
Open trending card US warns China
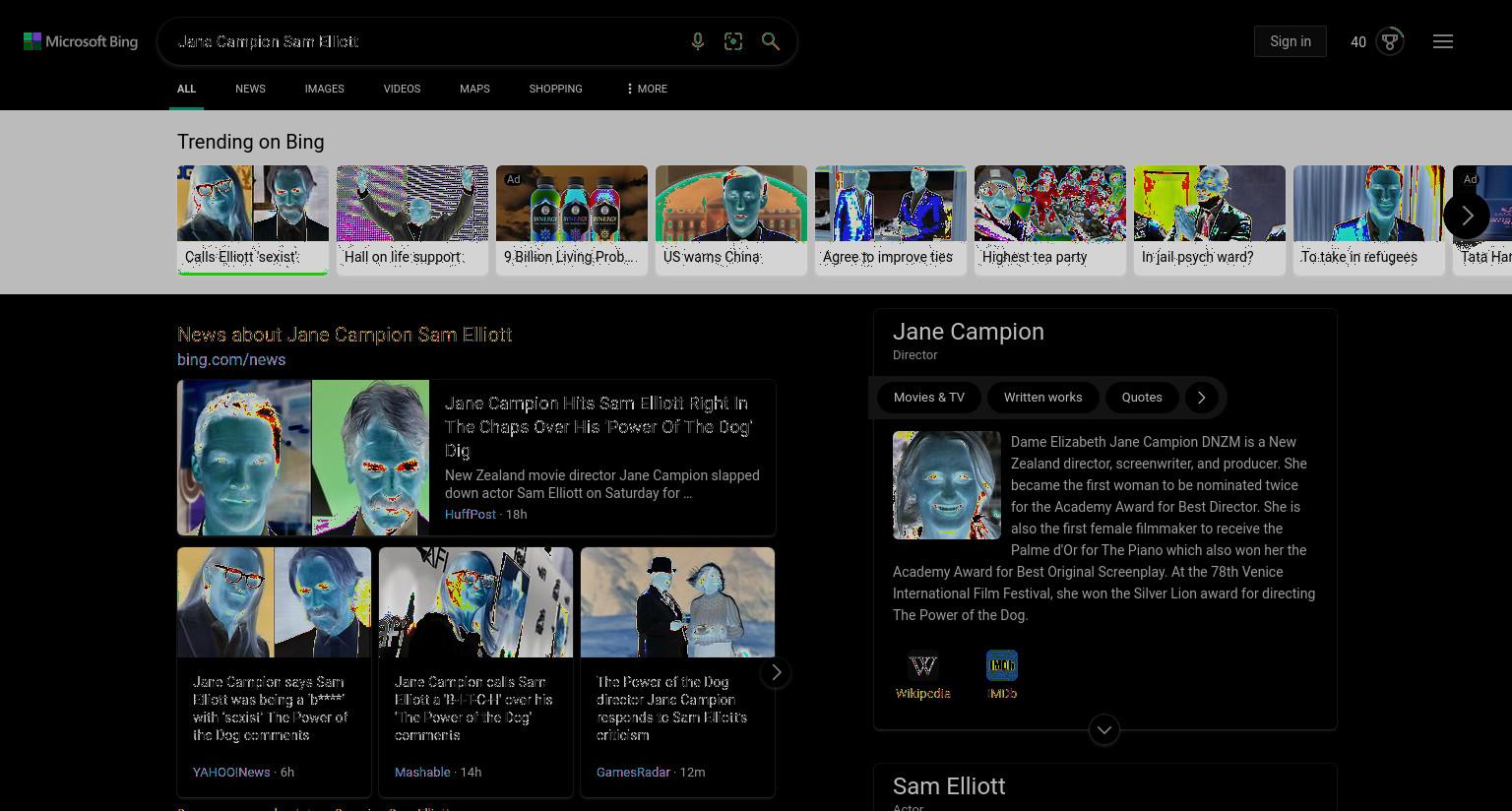731,220
